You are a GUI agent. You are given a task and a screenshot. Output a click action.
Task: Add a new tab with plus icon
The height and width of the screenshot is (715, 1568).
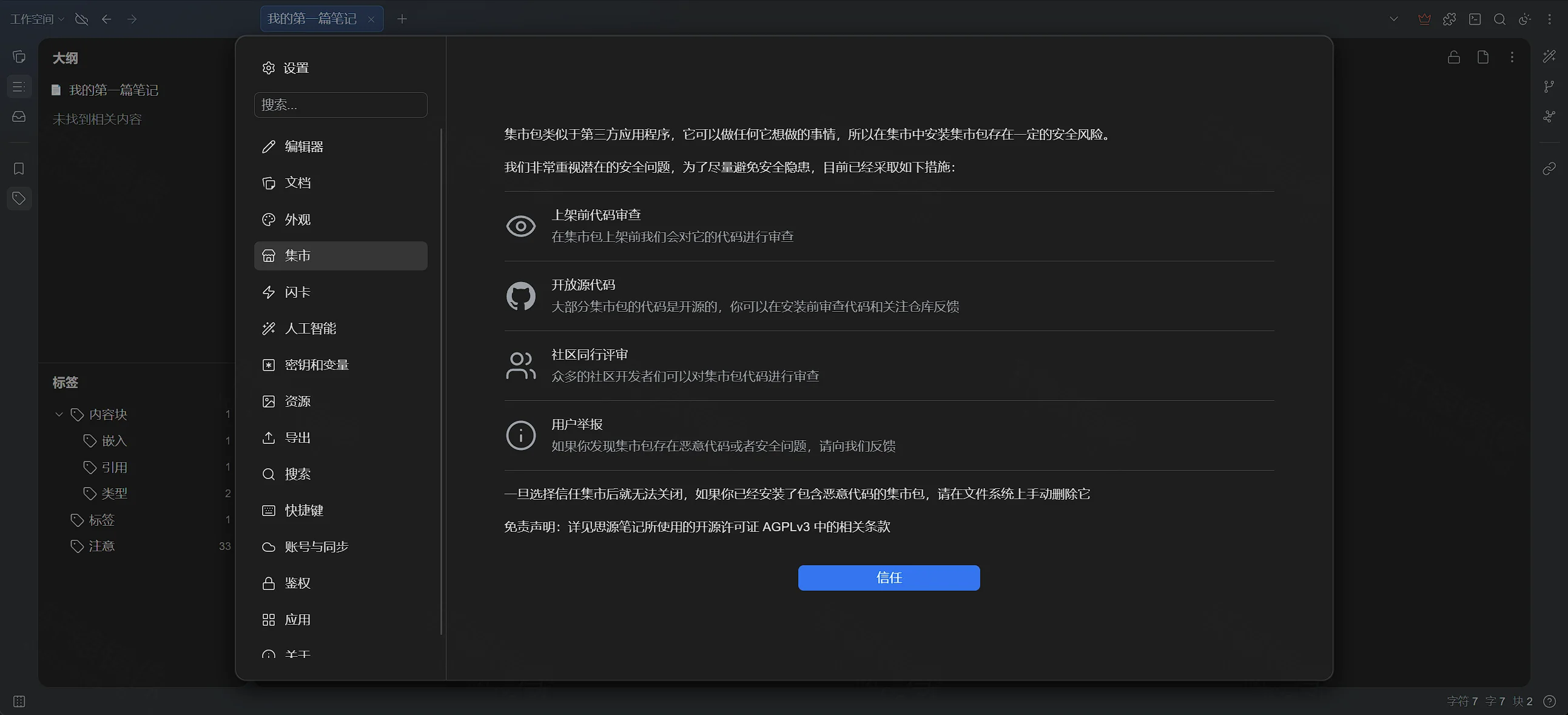pos(402,19)
